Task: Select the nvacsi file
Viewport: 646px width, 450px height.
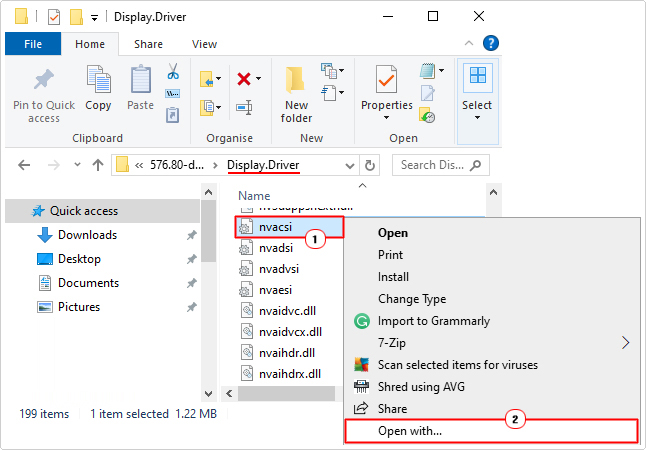Action: pos(289,227)
